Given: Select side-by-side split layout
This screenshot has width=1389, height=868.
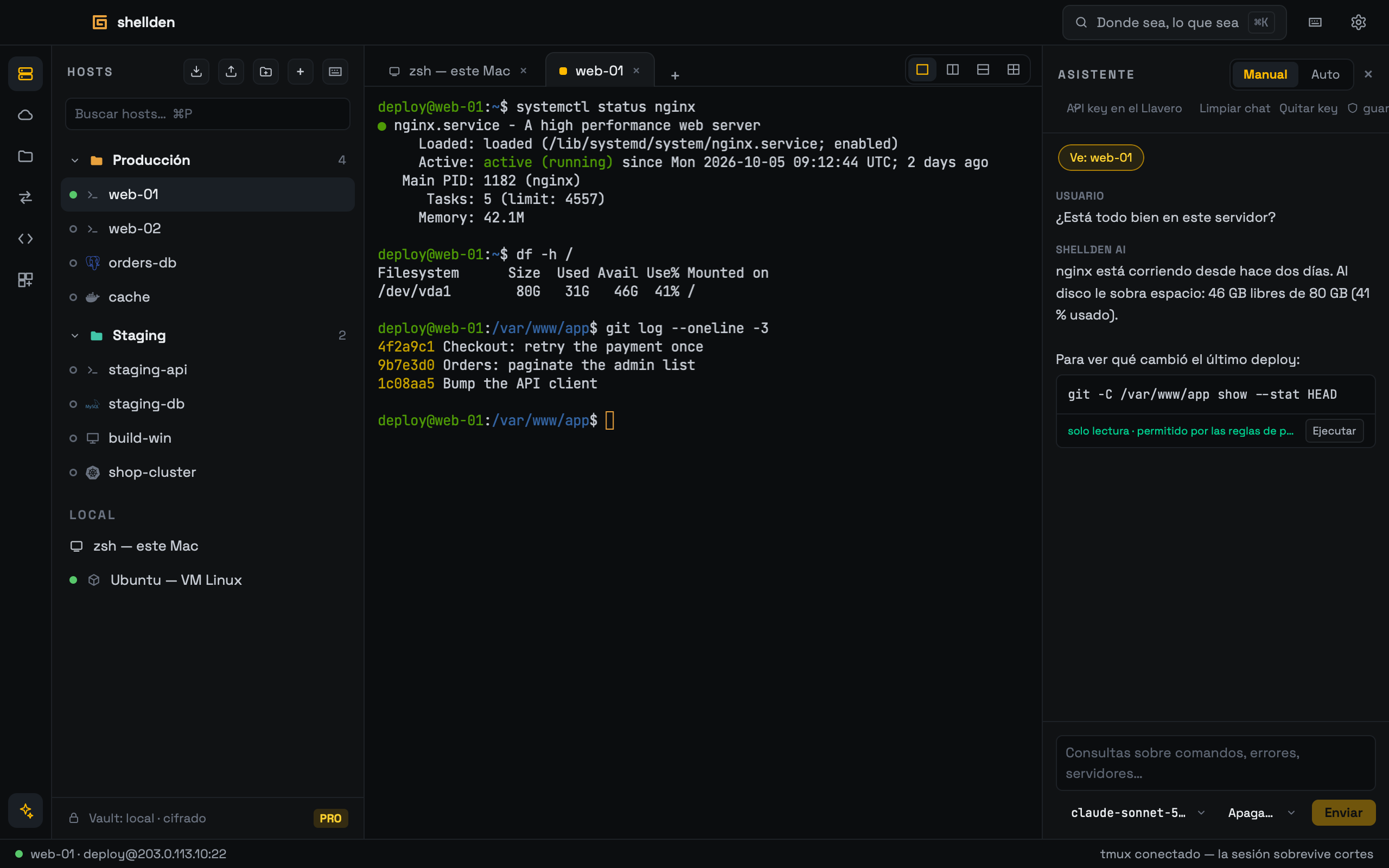Looking at the screenshot, I should pos(953,70).
